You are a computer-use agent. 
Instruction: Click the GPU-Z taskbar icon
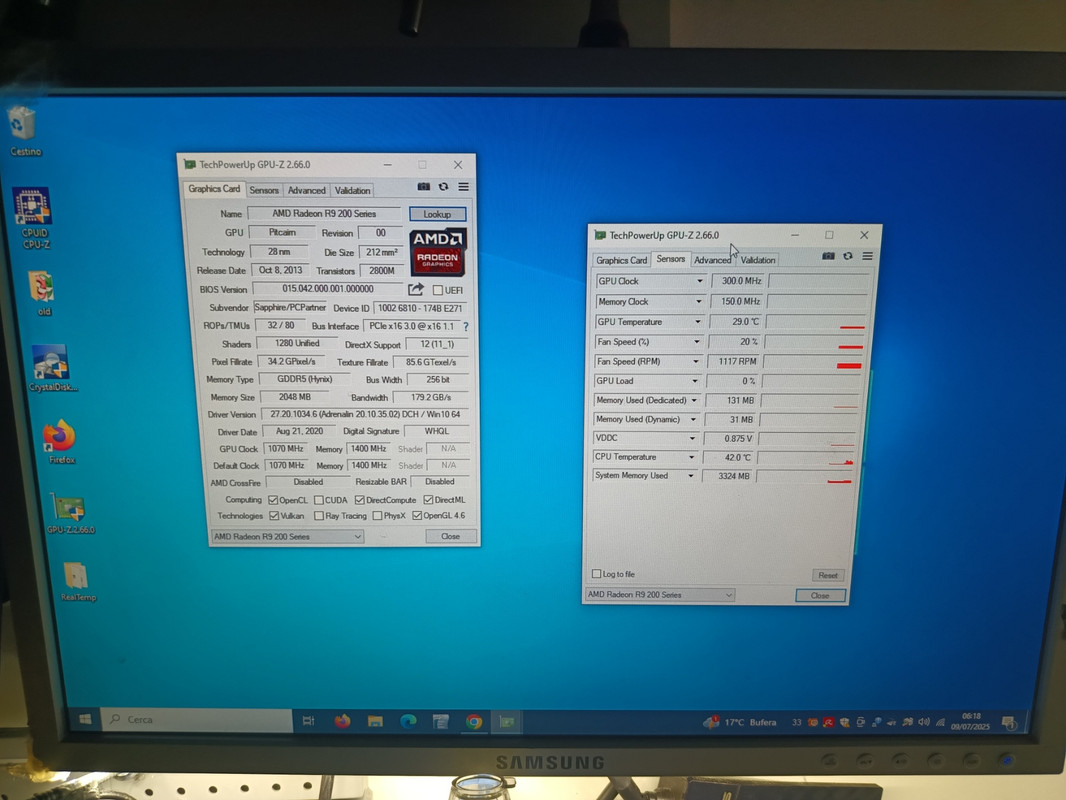[506, 722]
